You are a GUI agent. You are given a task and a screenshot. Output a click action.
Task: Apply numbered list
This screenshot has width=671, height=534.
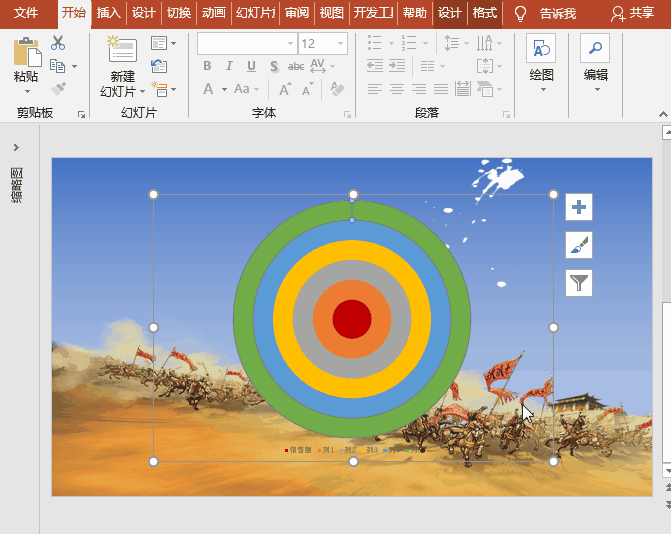click(409, 43)
